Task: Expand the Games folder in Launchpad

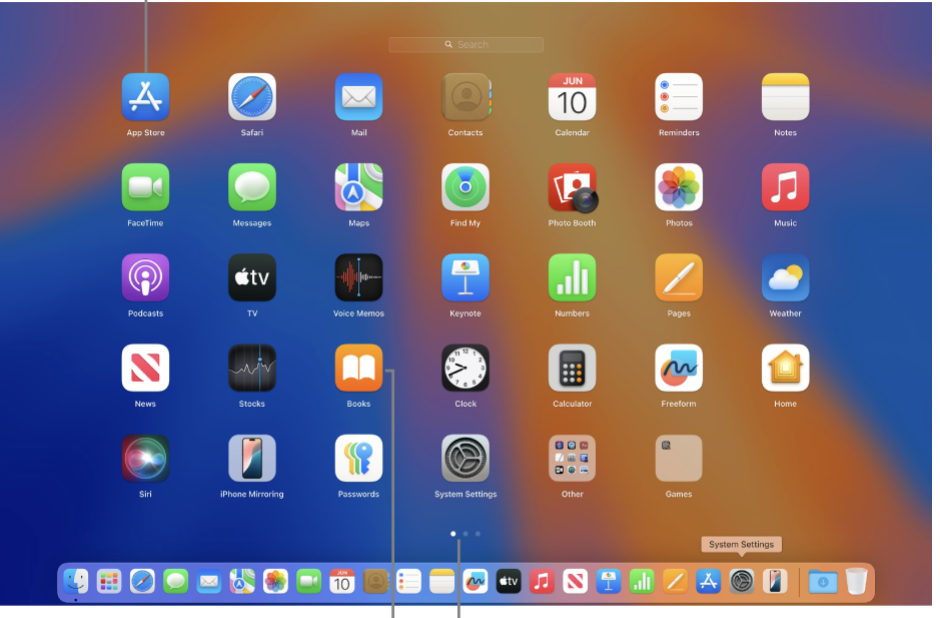Action: (679, 458)
